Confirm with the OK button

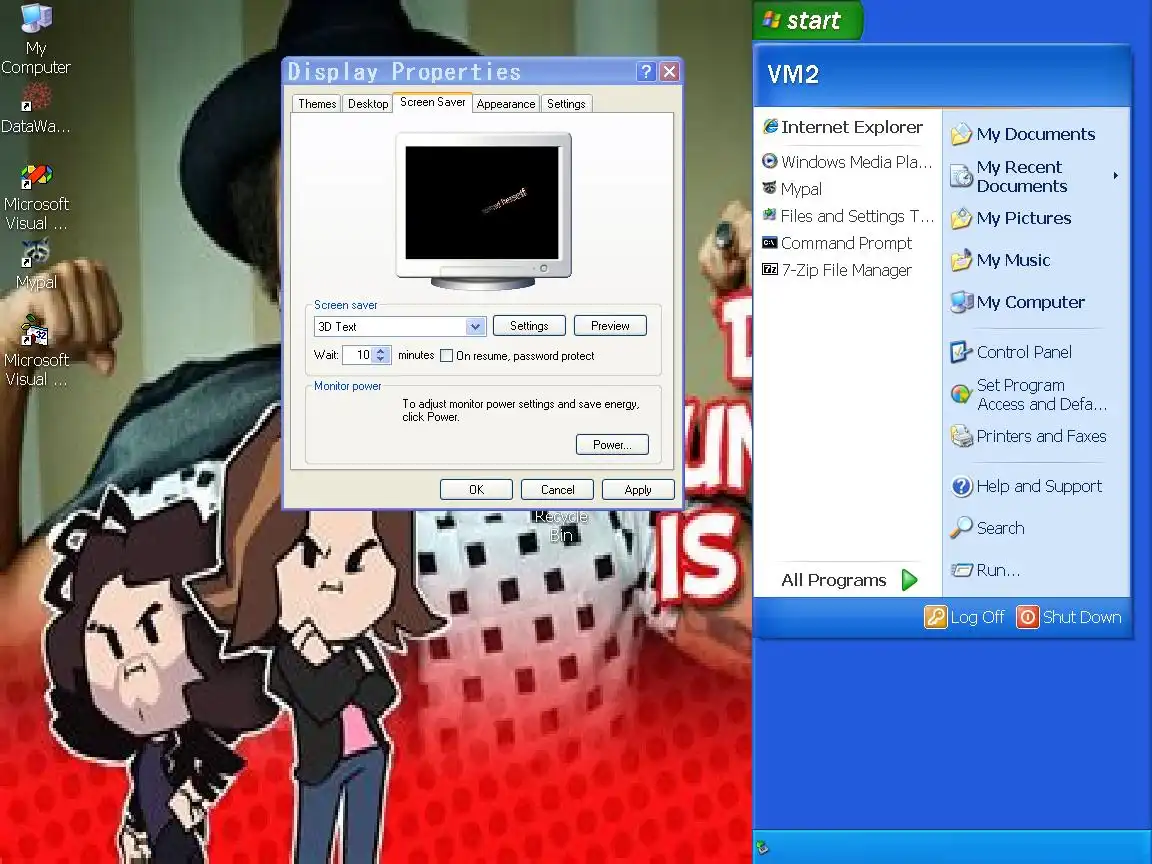pyautogui.click(x=476, y=489)
